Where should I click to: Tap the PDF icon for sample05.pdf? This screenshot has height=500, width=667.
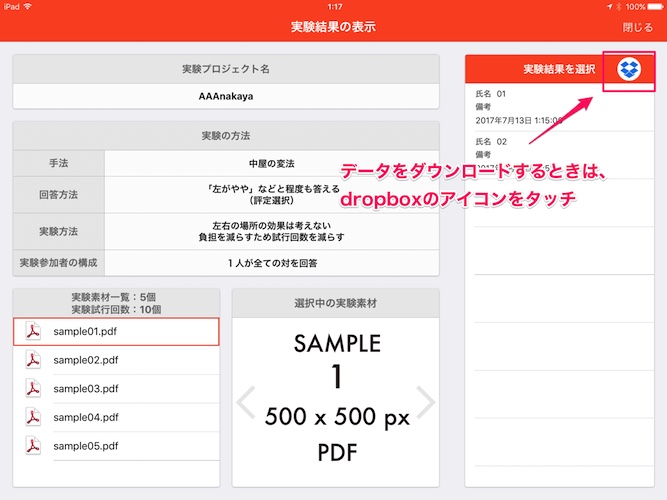tap(32, 444)
